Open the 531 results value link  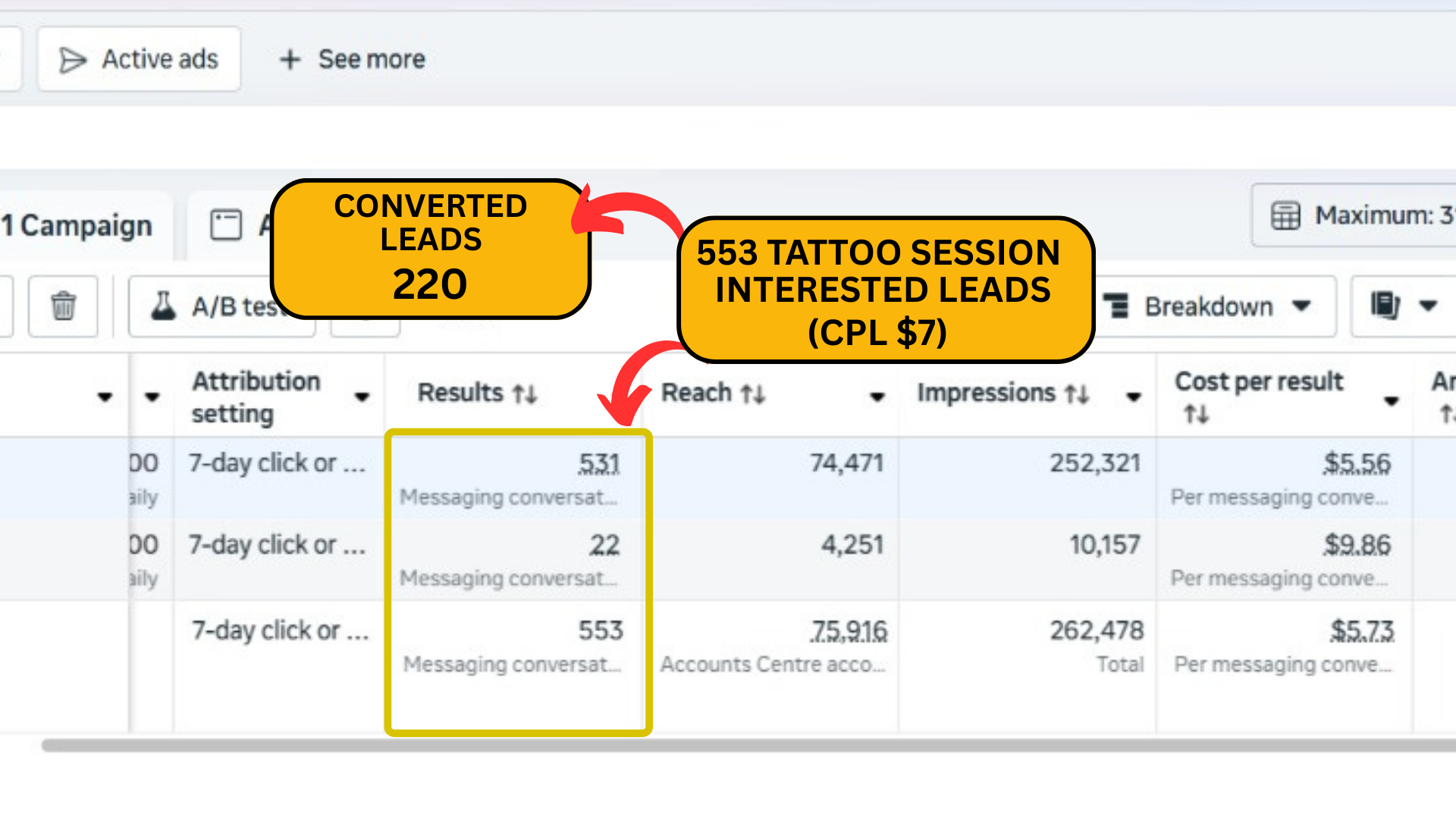click(x=599, y=463)
